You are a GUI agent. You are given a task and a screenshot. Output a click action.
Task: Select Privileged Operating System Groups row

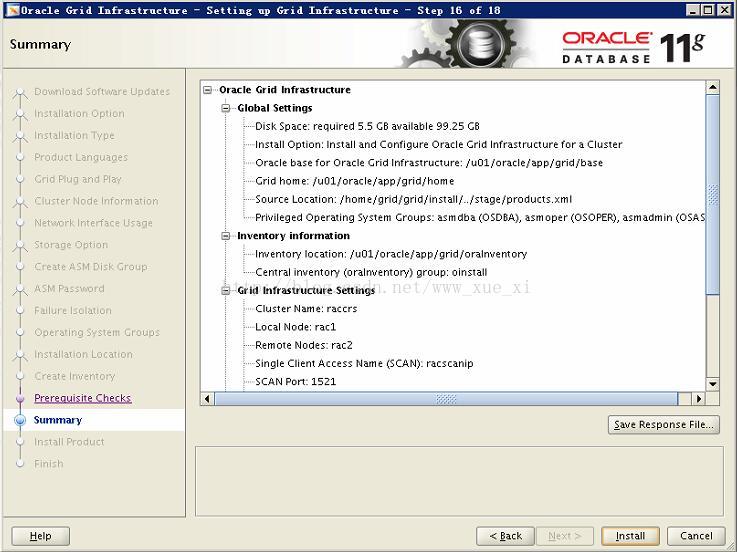[480, 217]
